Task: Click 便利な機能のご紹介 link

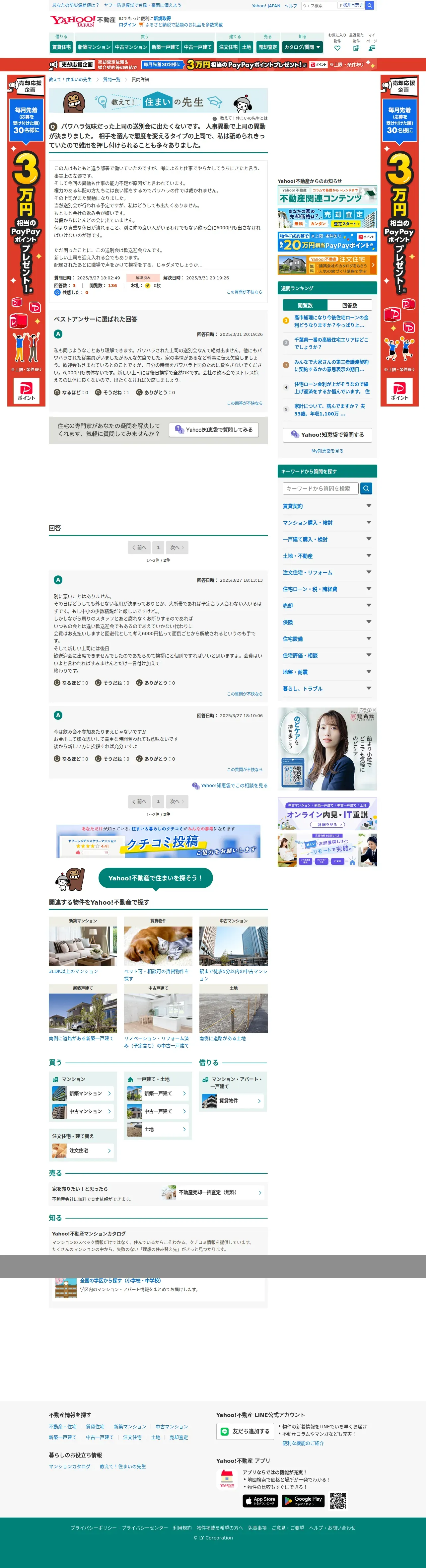Action: pos(303,1443)
